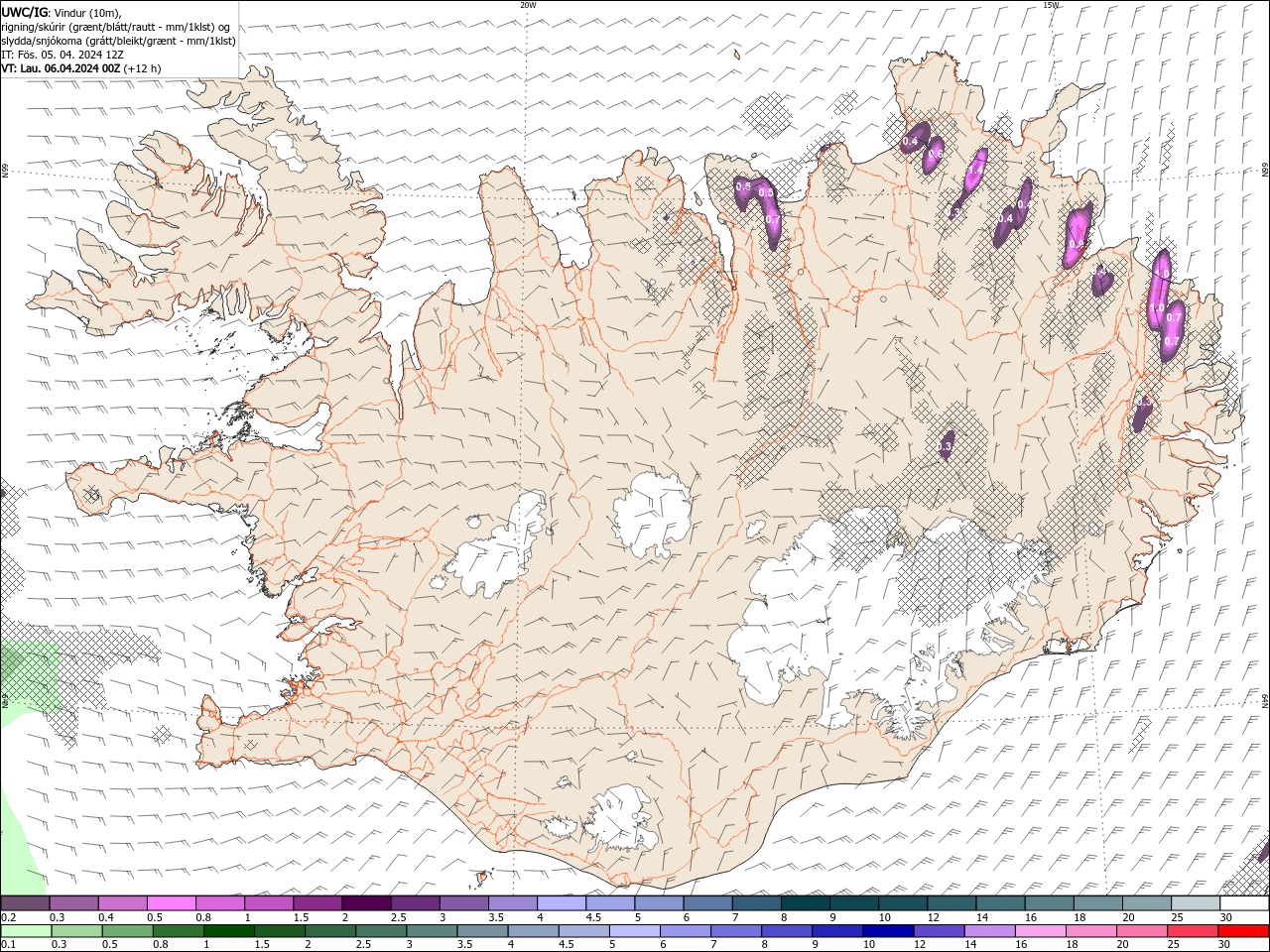Select the deep blue 10 swatch in lower legend
Image resolution: width=1270 pixels, height=952 pixels.
click(887, 931)
